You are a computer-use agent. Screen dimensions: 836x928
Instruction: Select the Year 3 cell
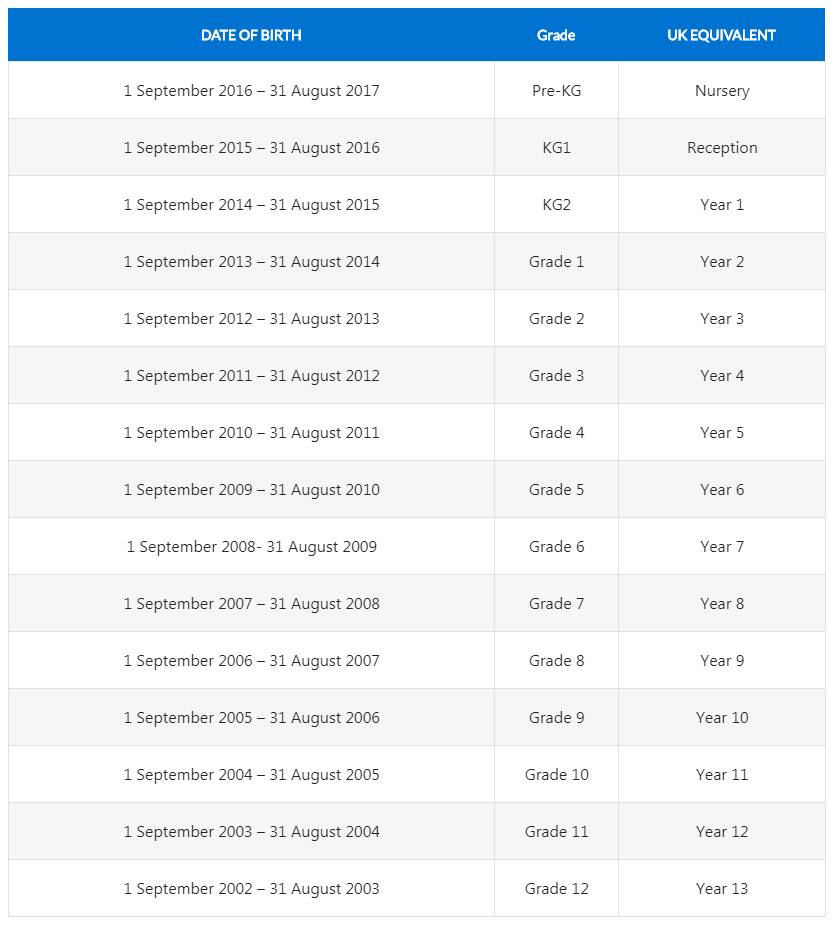(721, 319)
